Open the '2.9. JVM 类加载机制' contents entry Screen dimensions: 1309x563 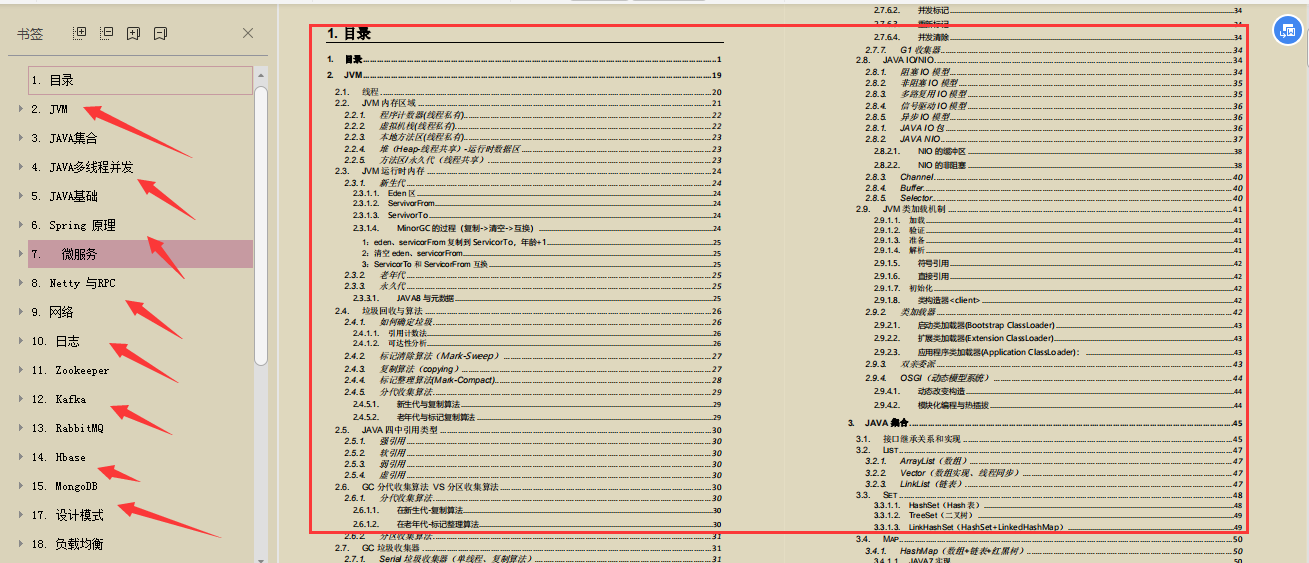point(1049,209)
